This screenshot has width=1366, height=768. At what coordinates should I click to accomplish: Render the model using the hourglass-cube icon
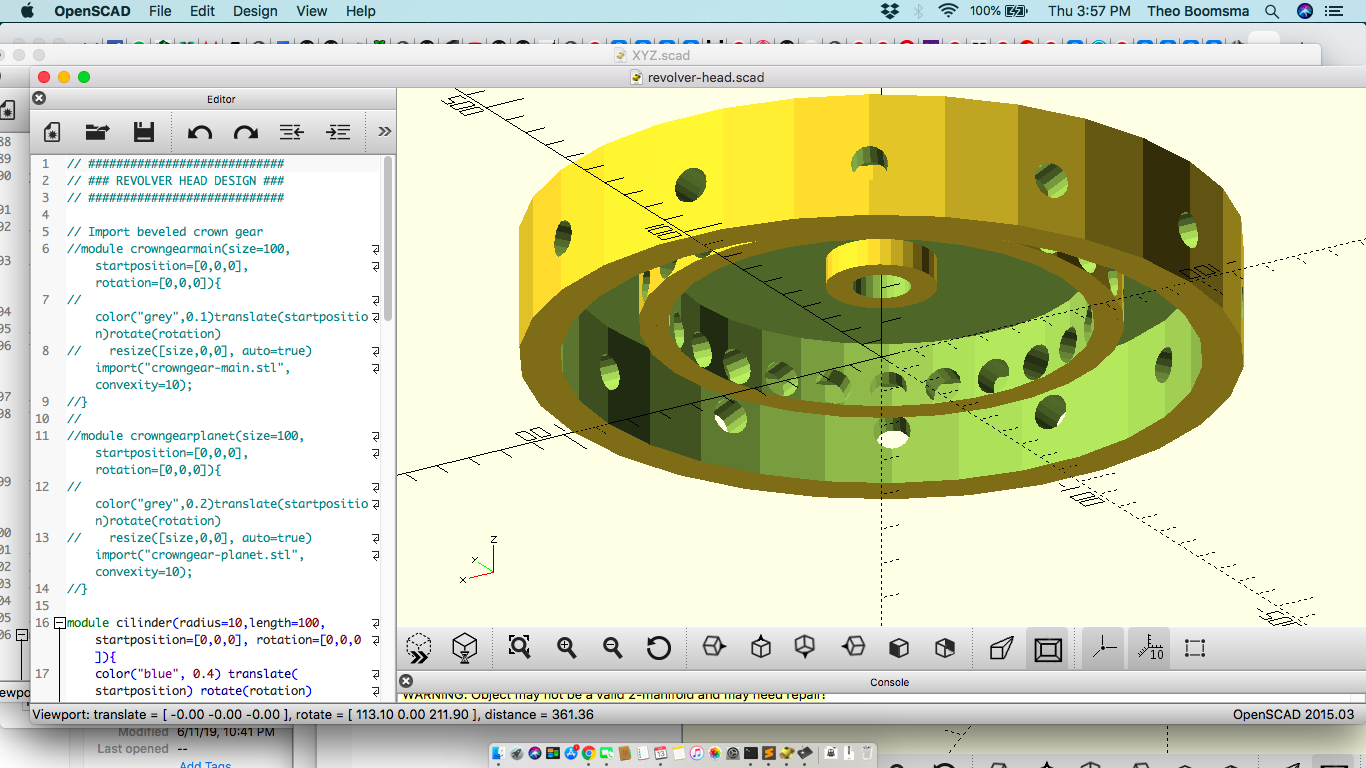coord(465,647)
